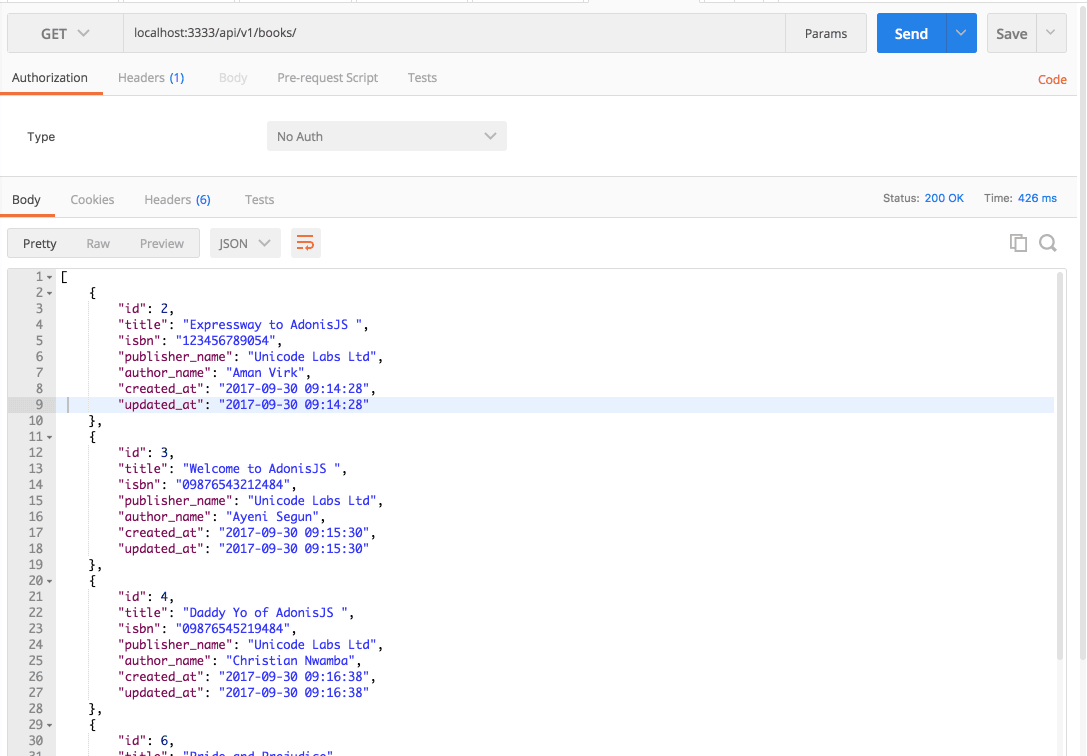
Task: Open the response Tests tab
Action: [x=259, y=200]
